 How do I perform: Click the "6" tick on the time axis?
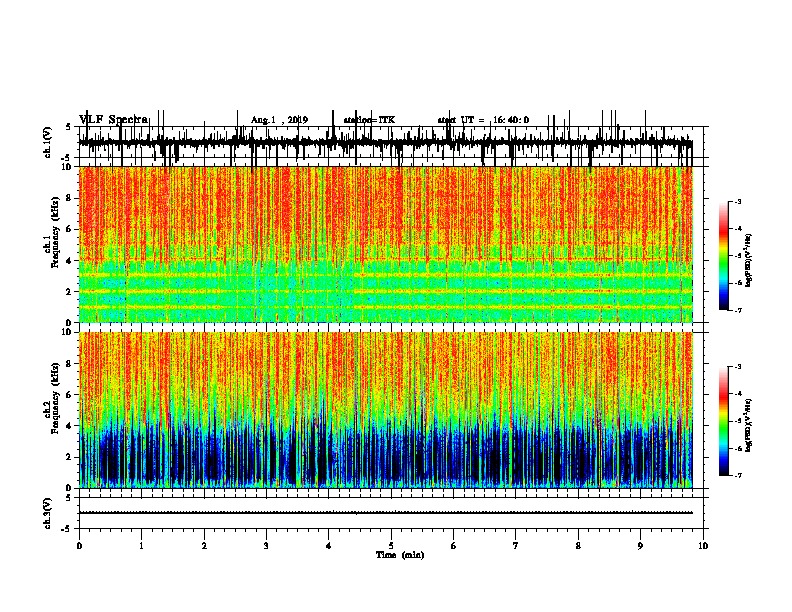pyautogui.click(x=454, y=546)
